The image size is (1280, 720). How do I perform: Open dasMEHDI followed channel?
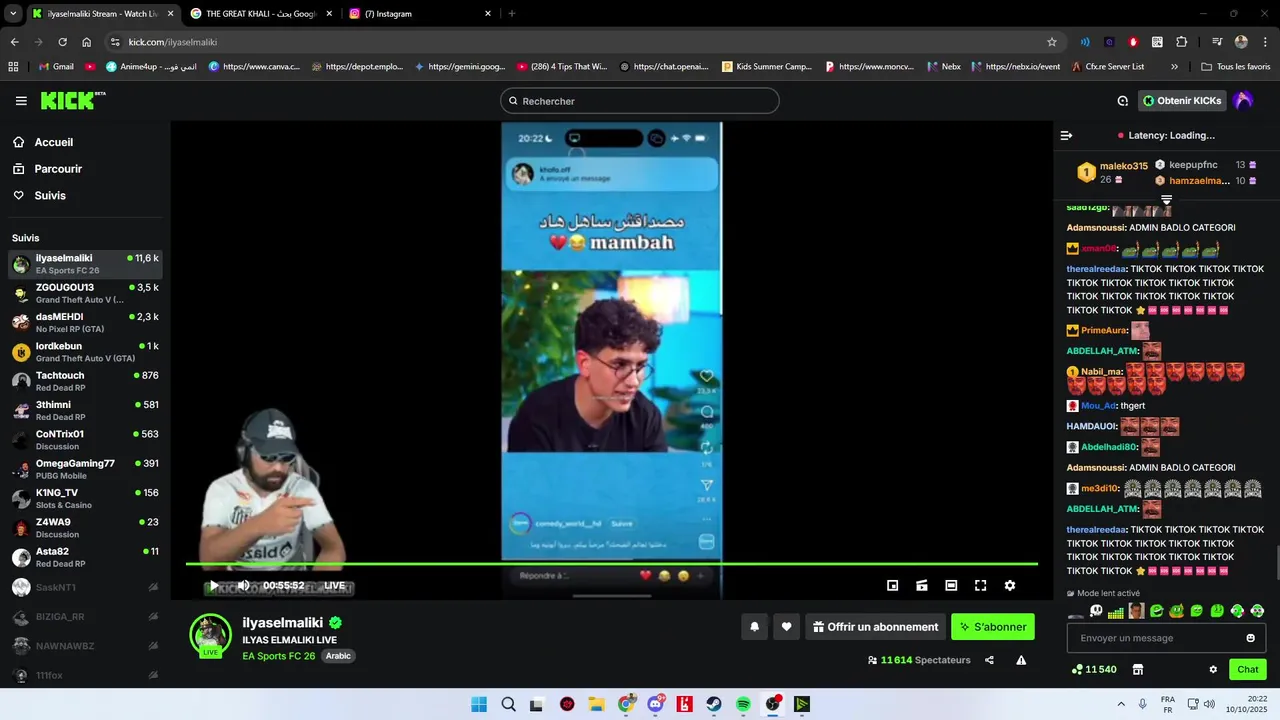click(x=85, y=322)
